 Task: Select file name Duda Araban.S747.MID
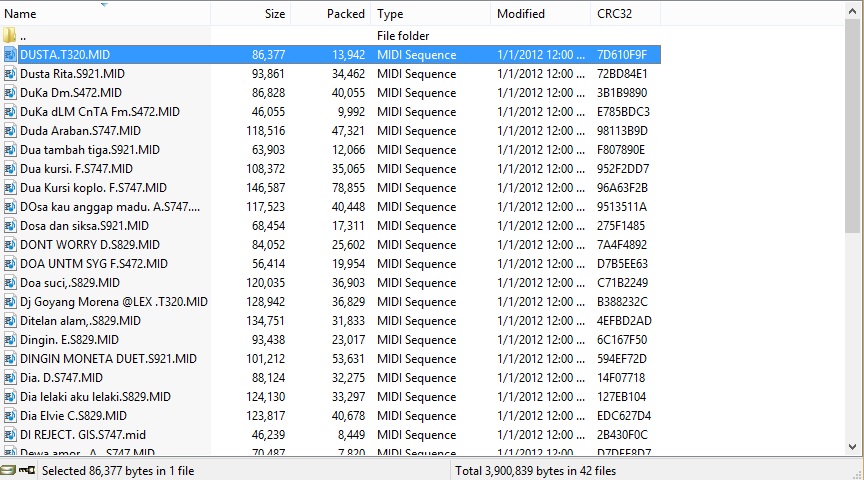coord(80,131)
